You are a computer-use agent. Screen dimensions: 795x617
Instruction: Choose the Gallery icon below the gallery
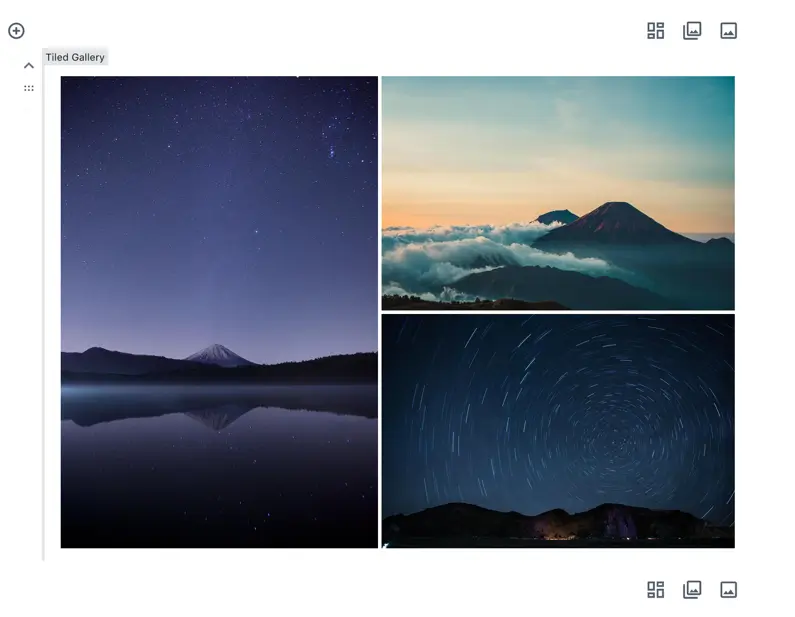click(x=692, y=590)
